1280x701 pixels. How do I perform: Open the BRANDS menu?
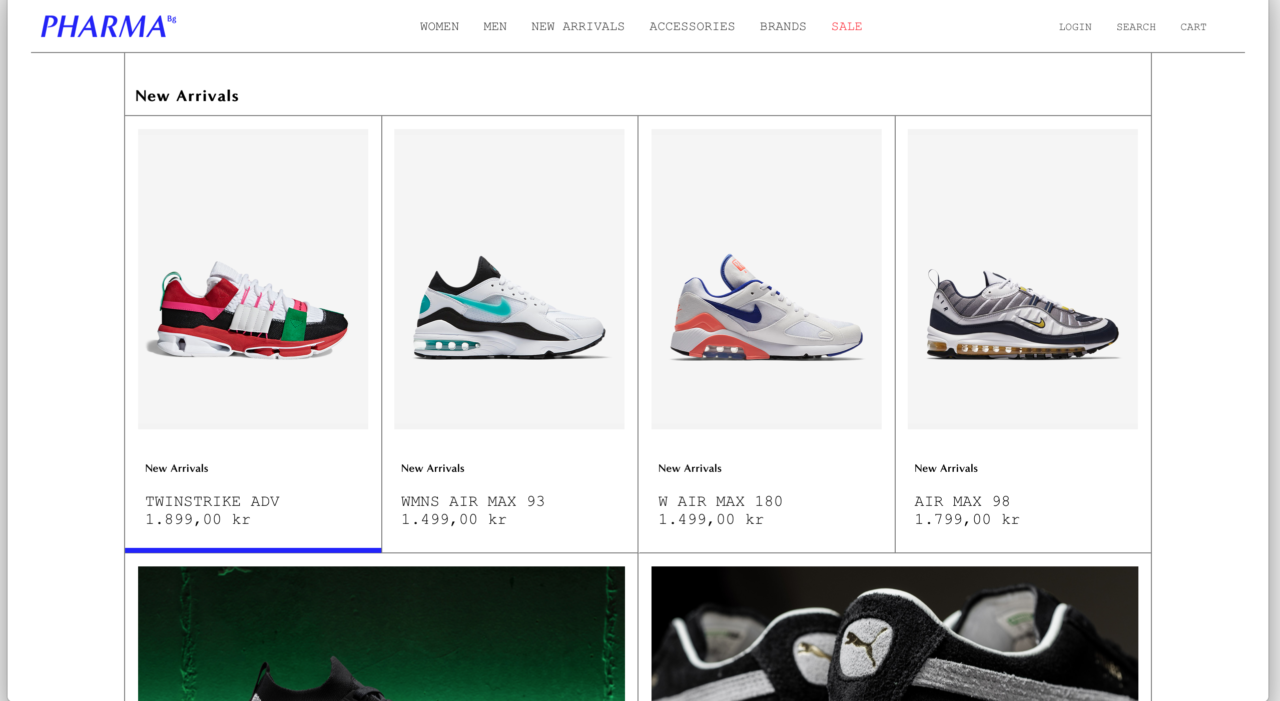(783, 27)
